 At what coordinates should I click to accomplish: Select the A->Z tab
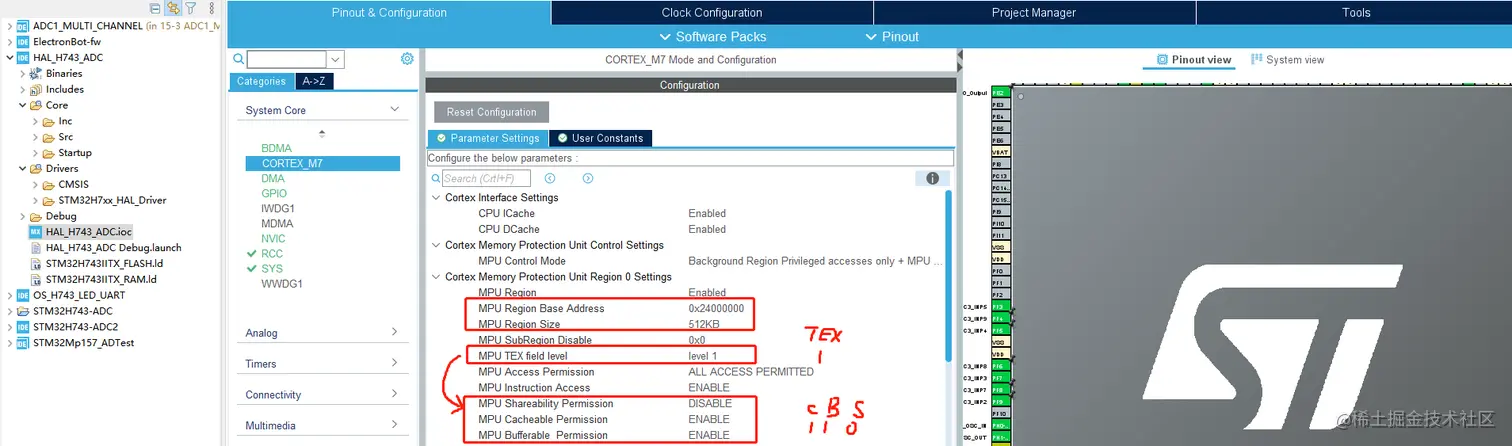[x=313, y=81]
